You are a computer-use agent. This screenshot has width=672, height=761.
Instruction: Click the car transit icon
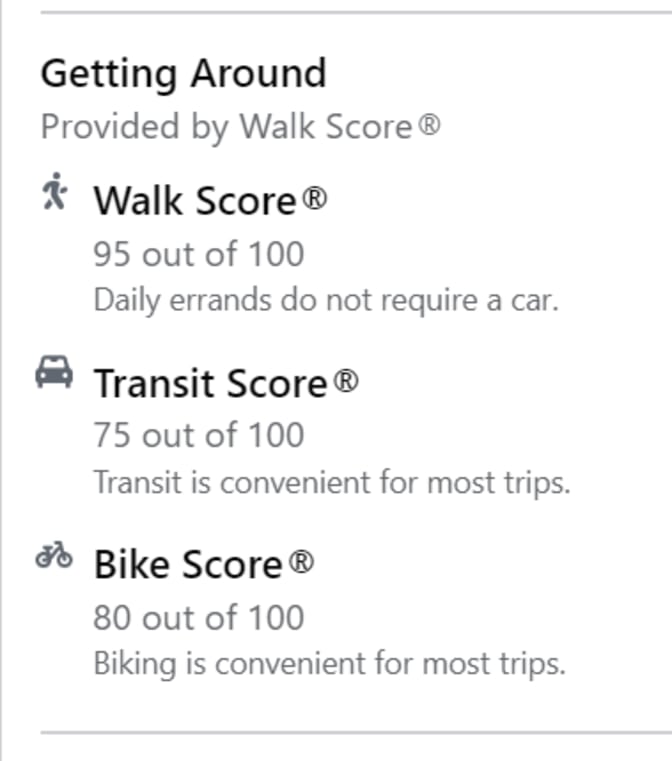pyautogui.click(x=54, y=372)
